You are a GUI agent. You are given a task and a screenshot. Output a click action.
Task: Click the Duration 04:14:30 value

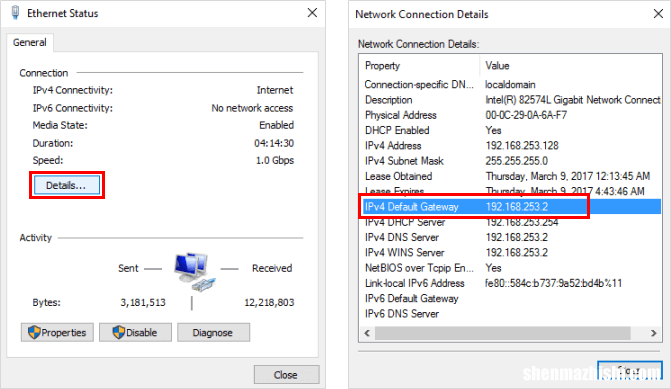tap(274, 143)
